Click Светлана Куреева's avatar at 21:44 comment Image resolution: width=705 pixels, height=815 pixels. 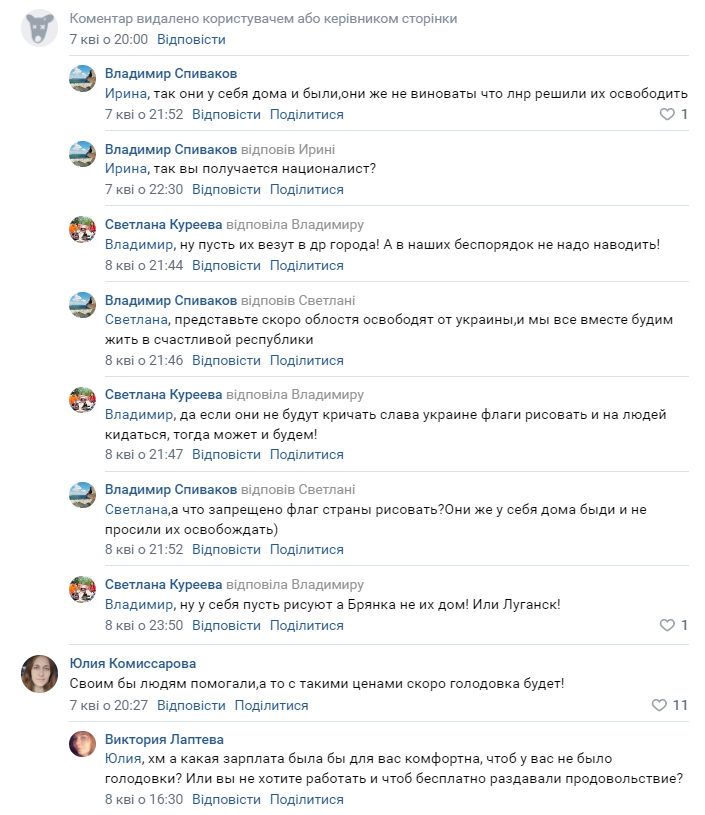coord(83,229)
